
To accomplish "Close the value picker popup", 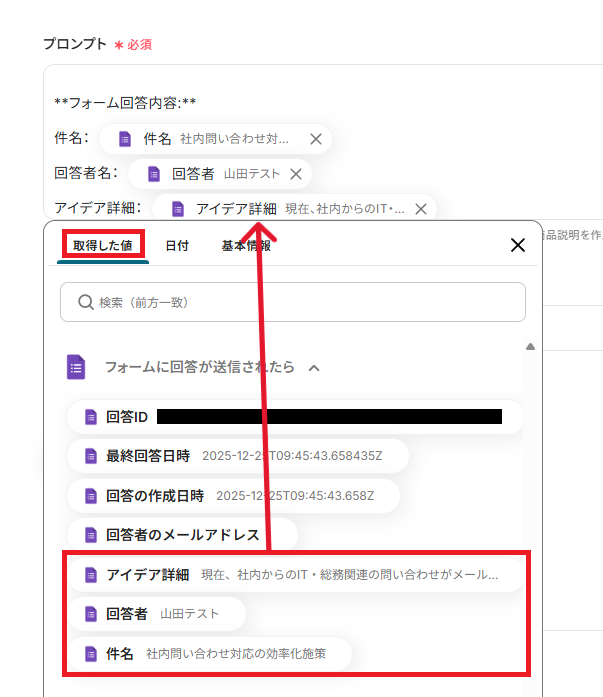I will coord(518,245).
